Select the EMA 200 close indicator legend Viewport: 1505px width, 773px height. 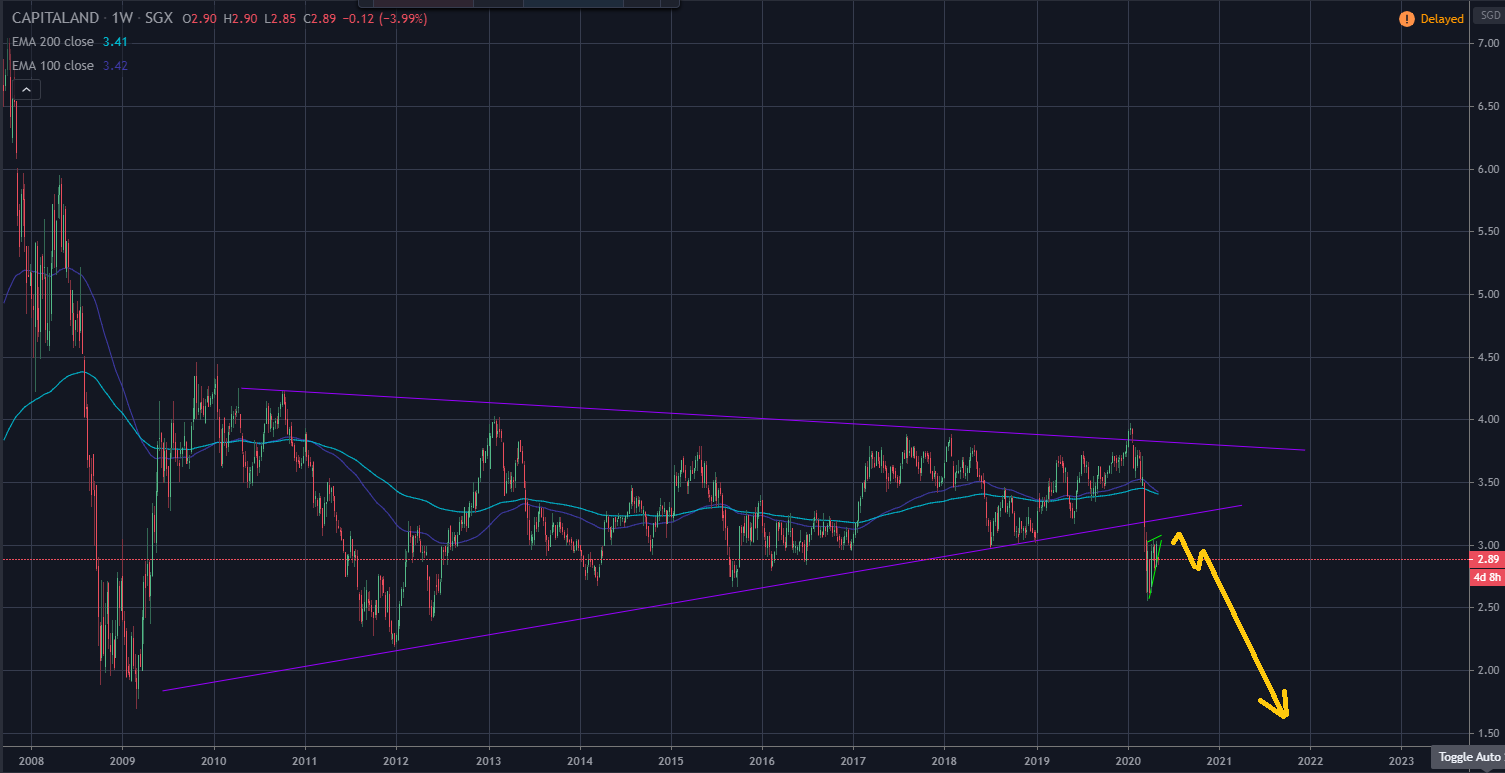(52, 42)
